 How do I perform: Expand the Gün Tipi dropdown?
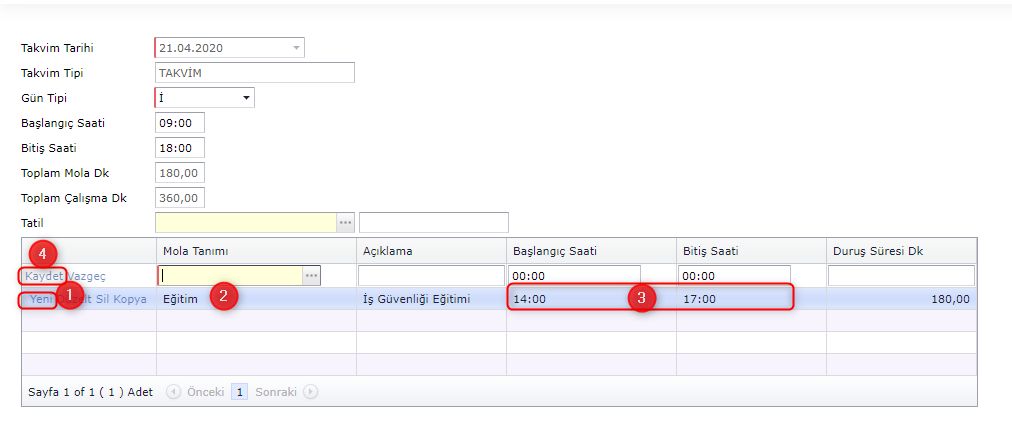click(x=246, y=98)
